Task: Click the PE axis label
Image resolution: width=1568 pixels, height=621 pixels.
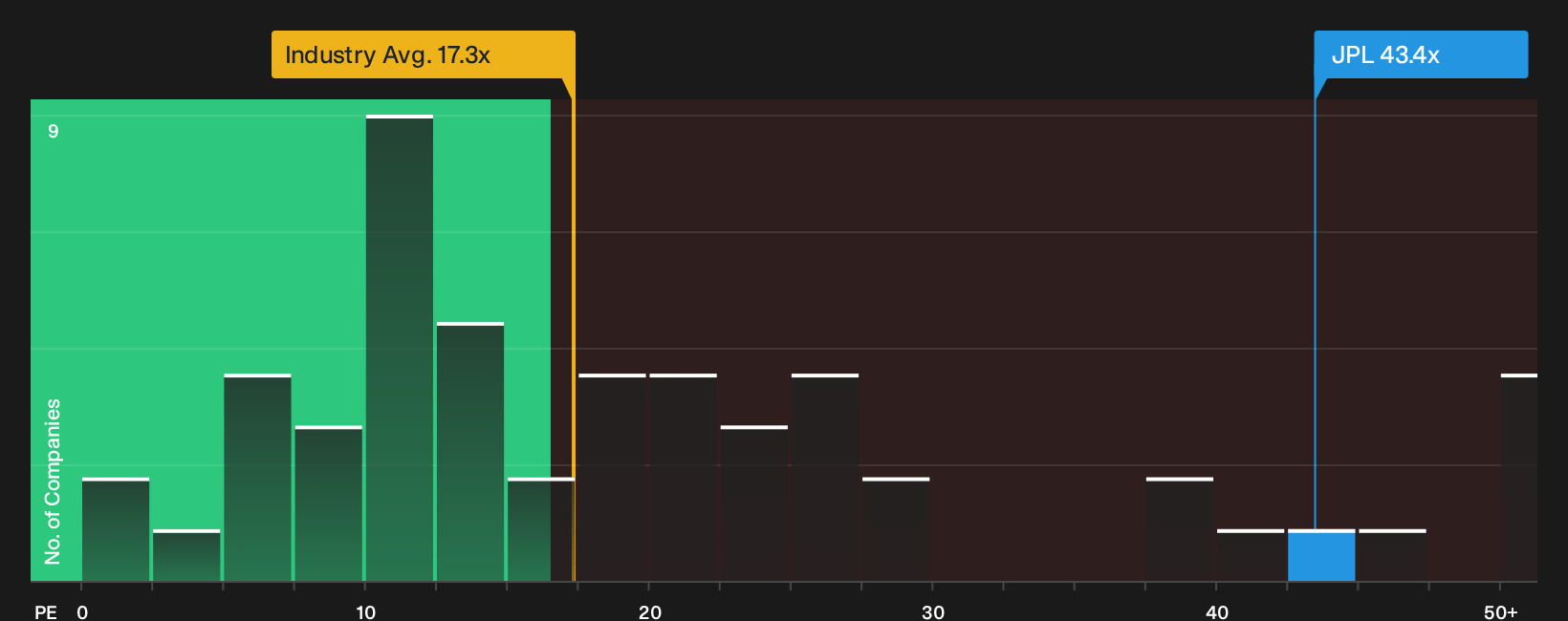Action: point(46,612)
